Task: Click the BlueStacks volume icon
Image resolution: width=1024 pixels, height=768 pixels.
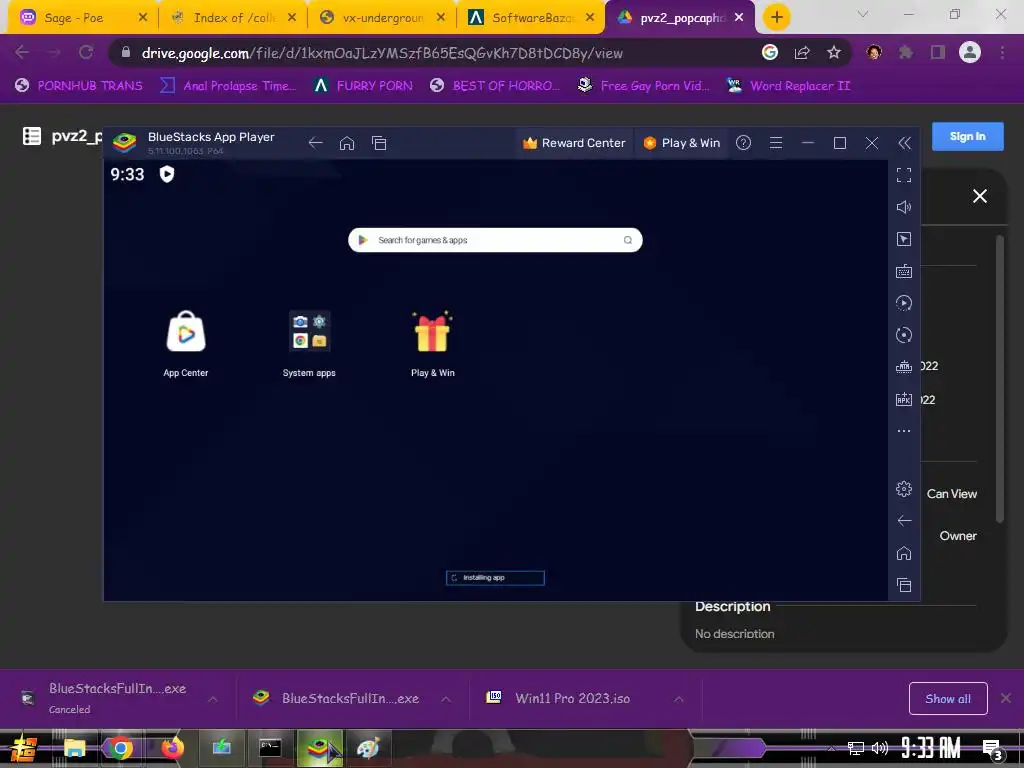Action: [904, 207]
